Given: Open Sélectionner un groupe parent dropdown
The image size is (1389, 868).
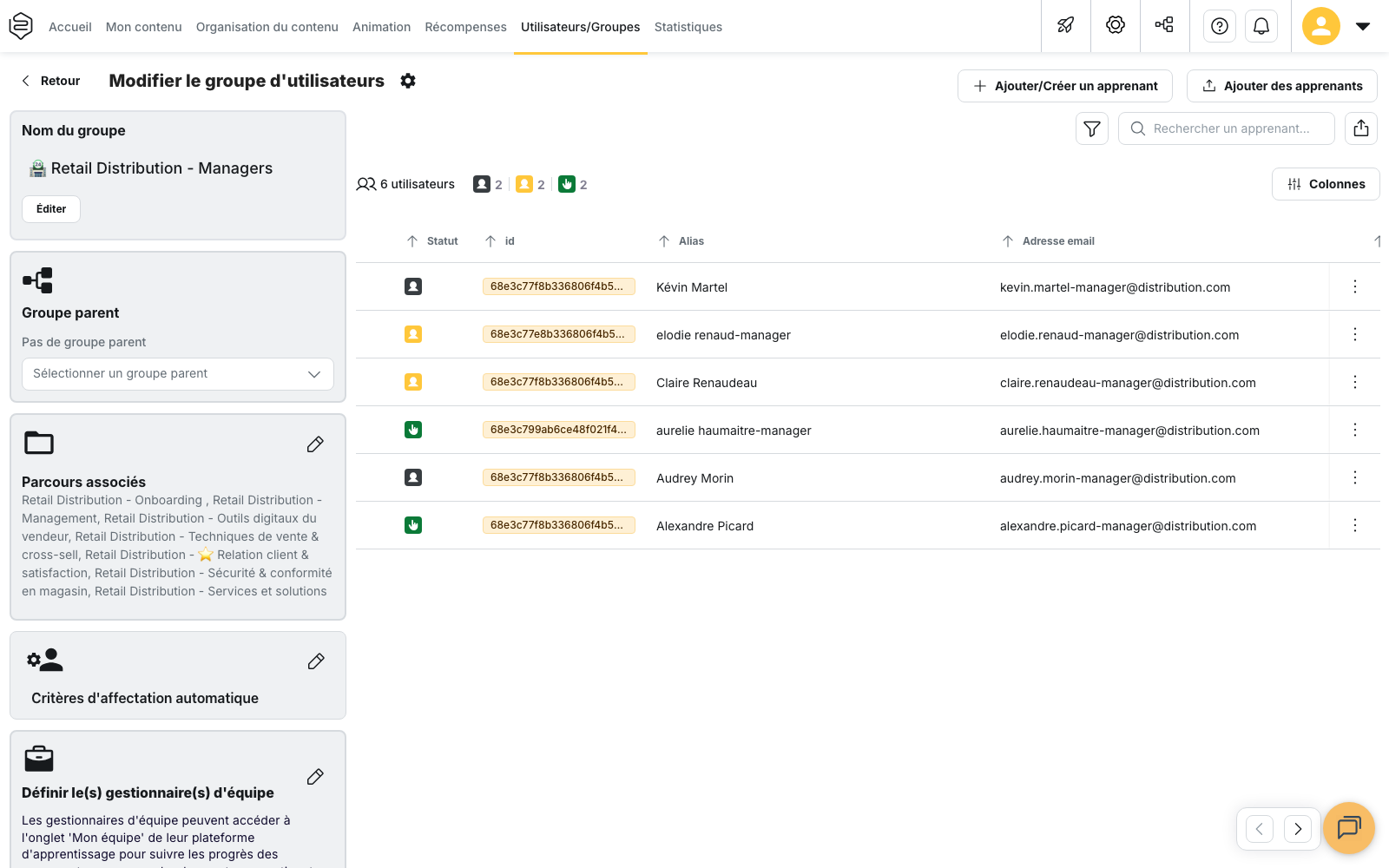Looking at the screenshot, I should tap(178, 374).
